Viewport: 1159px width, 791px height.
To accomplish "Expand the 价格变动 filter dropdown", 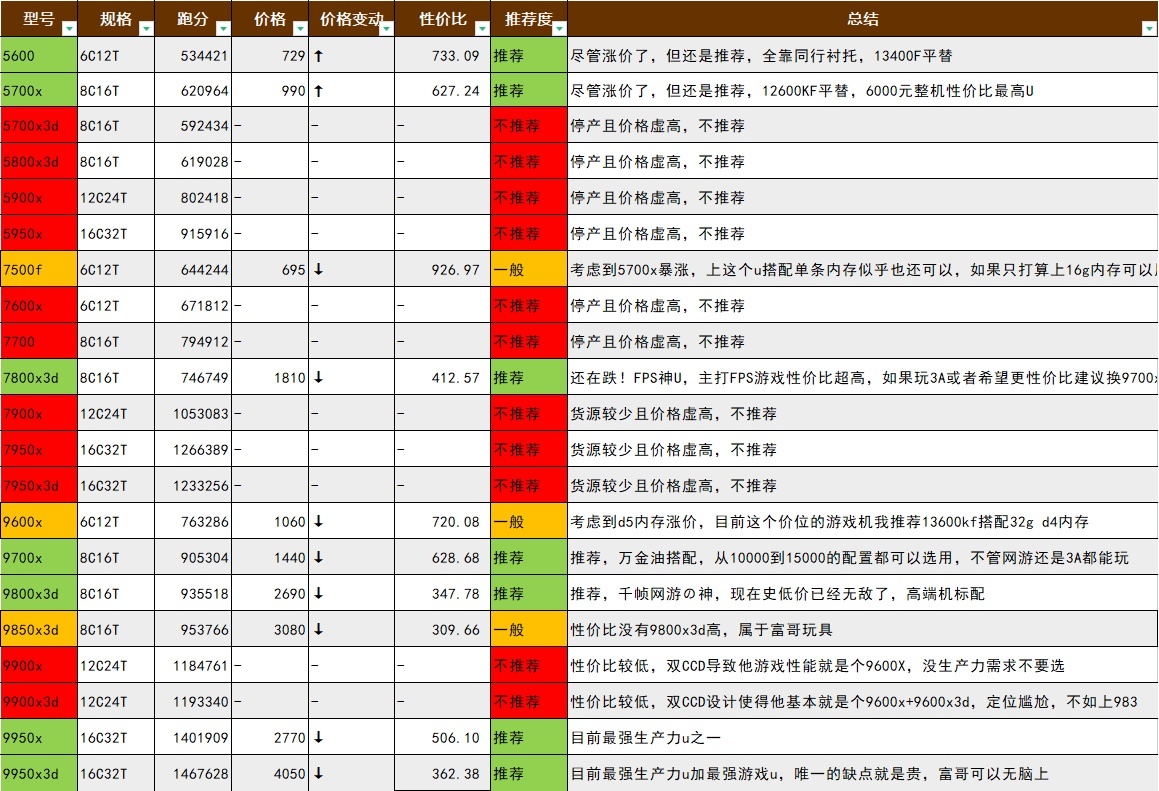I will 385,29.
